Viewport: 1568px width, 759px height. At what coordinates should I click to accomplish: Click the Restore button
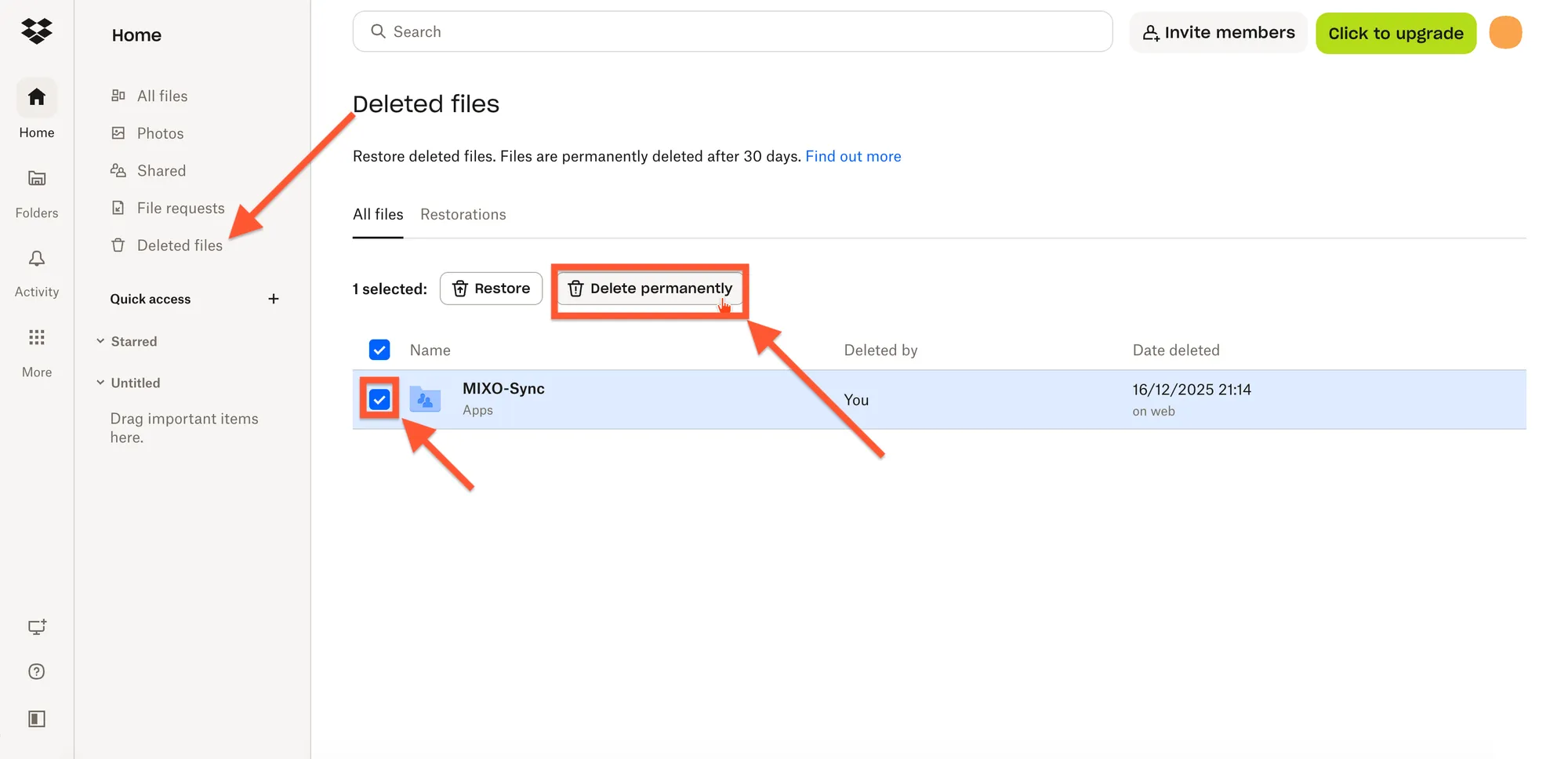click(x=491, y=289)
